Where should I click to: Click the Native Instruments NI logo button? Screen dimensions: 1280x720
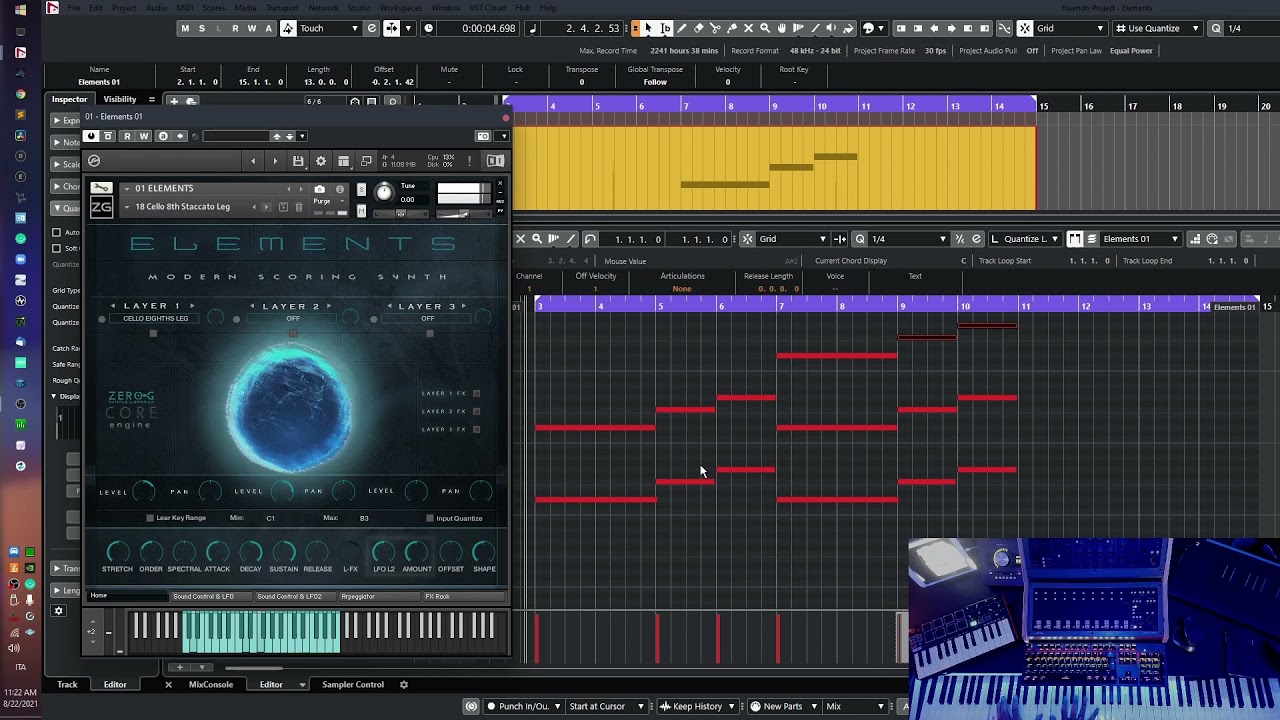point(496,161)
